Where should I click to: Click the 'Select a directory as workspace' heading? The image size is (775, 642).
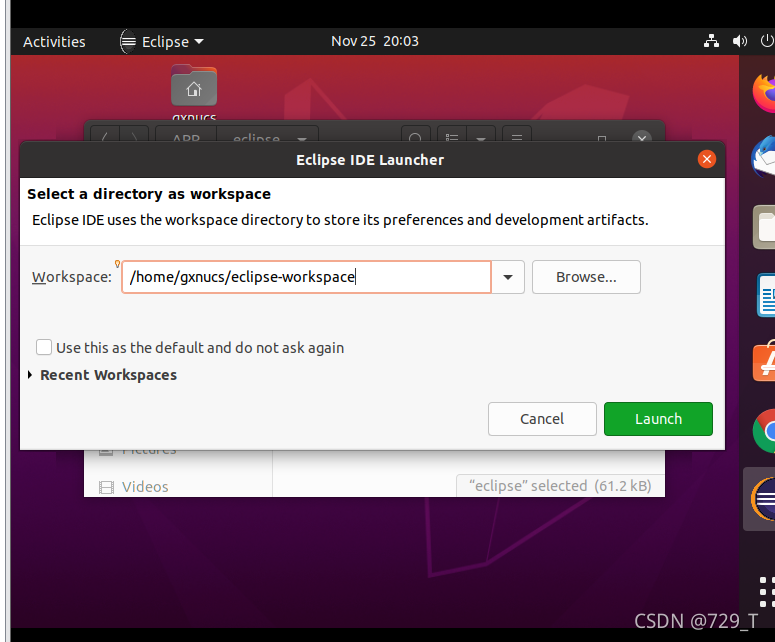[149, 194]
